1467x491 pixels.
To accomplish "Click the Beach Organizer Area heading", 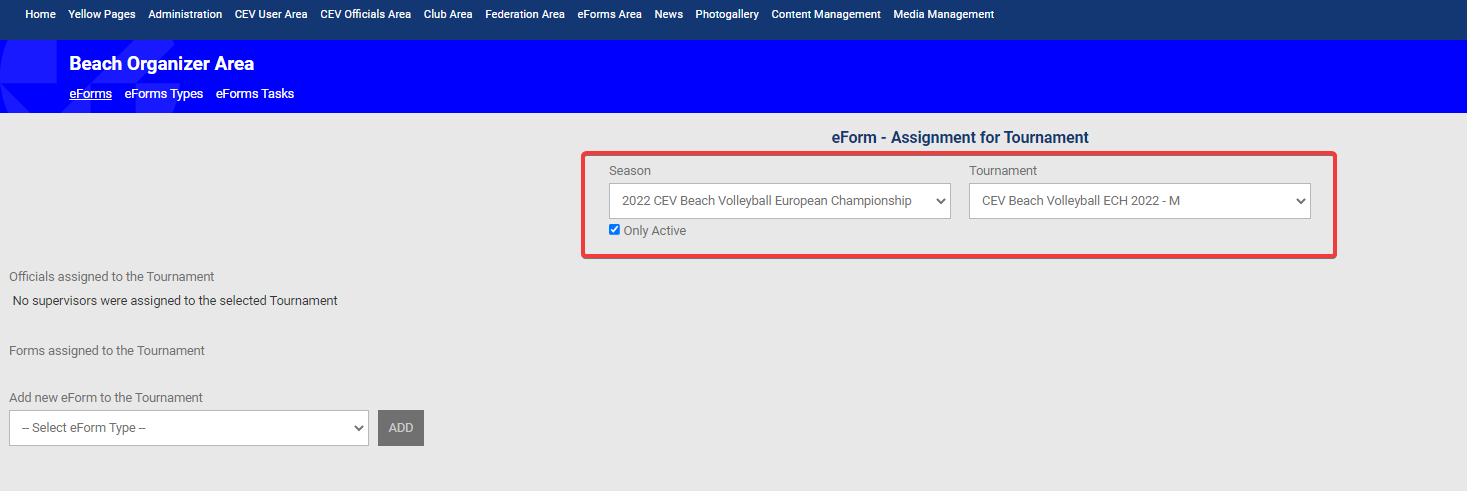I will pos(162,64).
